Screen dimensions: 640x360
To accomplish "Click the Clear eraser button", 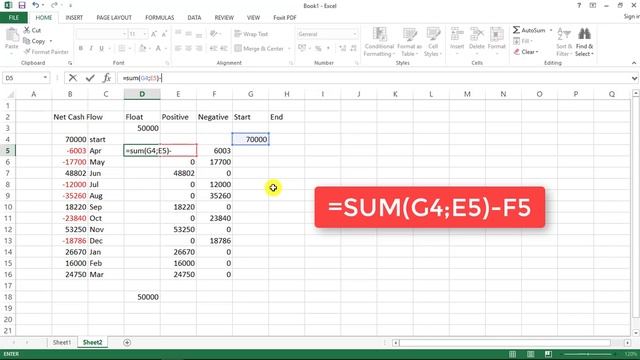I will coord(526,52).
